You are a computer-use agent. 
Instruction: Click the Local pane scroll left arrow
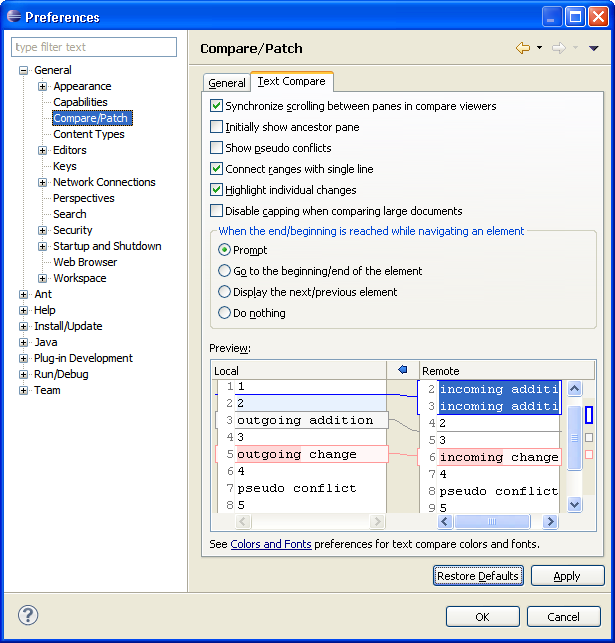point(243,522)
